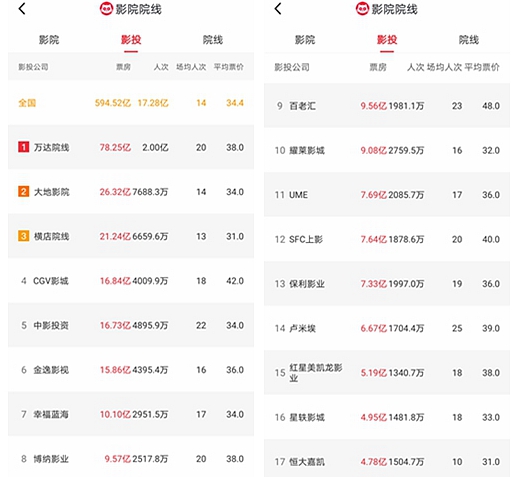Open the UME company row
521x477 pixels.
pyautogui.click(x=387, y=195)
